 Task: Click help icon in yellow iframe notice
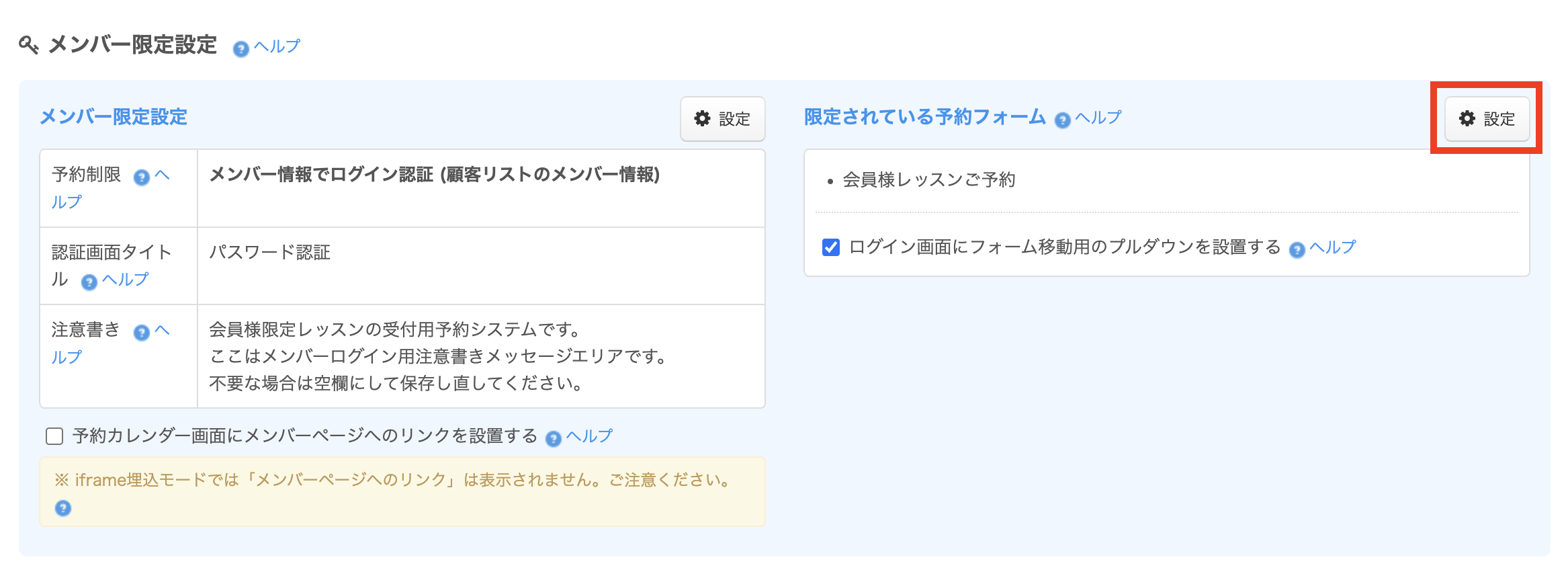pos(63,508)
